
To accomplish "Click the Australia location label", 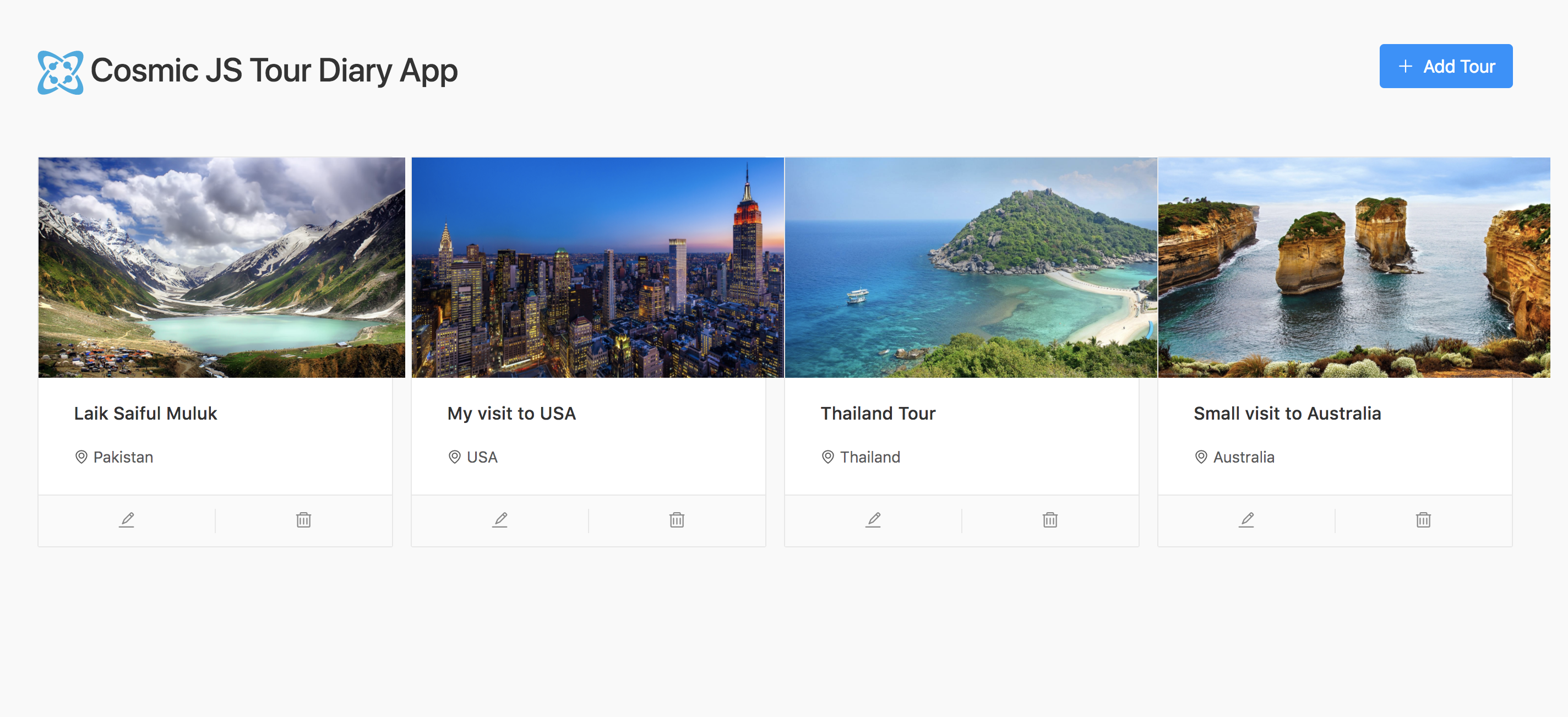I will pyautogui.click(x=1244, y=457).
